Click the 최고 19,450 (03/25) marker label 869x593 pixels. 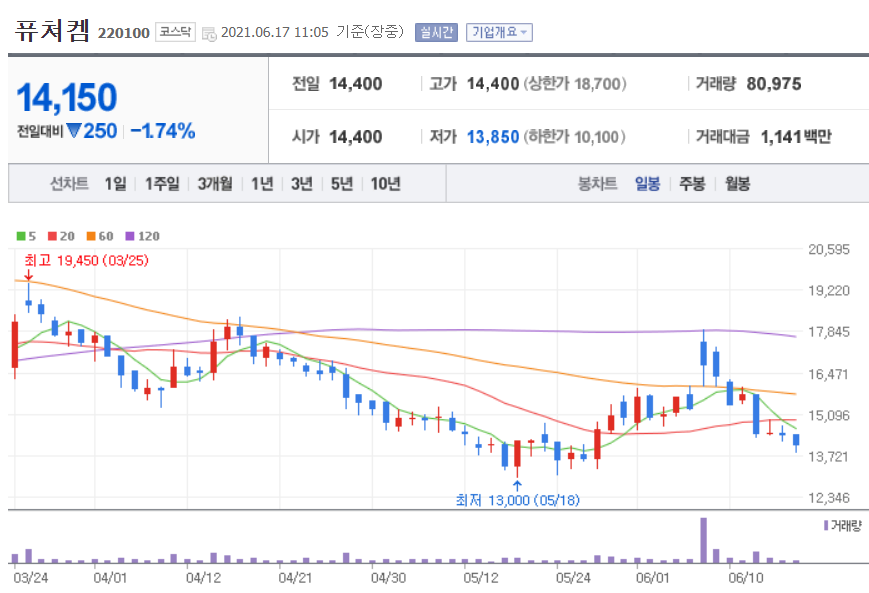86,260
